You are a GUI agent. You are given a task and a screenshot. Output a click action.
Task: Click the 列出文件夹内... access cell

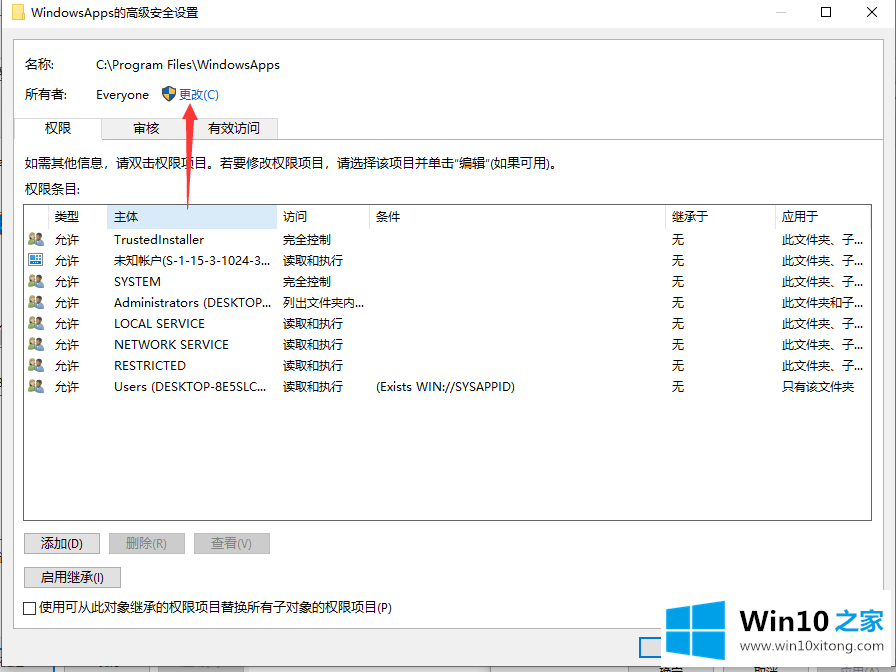(323, 303)
